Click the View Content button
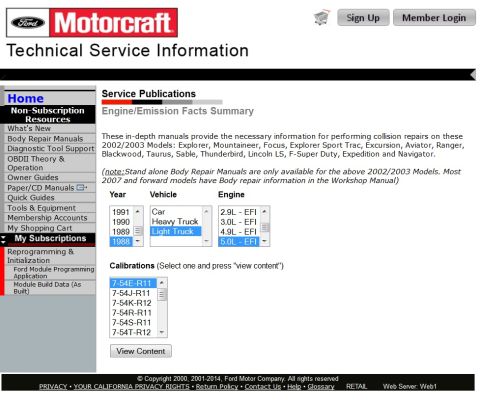Image resolution: width=480 pixels, height=400 pixels. pyautogui.click(x=141, y=351)
